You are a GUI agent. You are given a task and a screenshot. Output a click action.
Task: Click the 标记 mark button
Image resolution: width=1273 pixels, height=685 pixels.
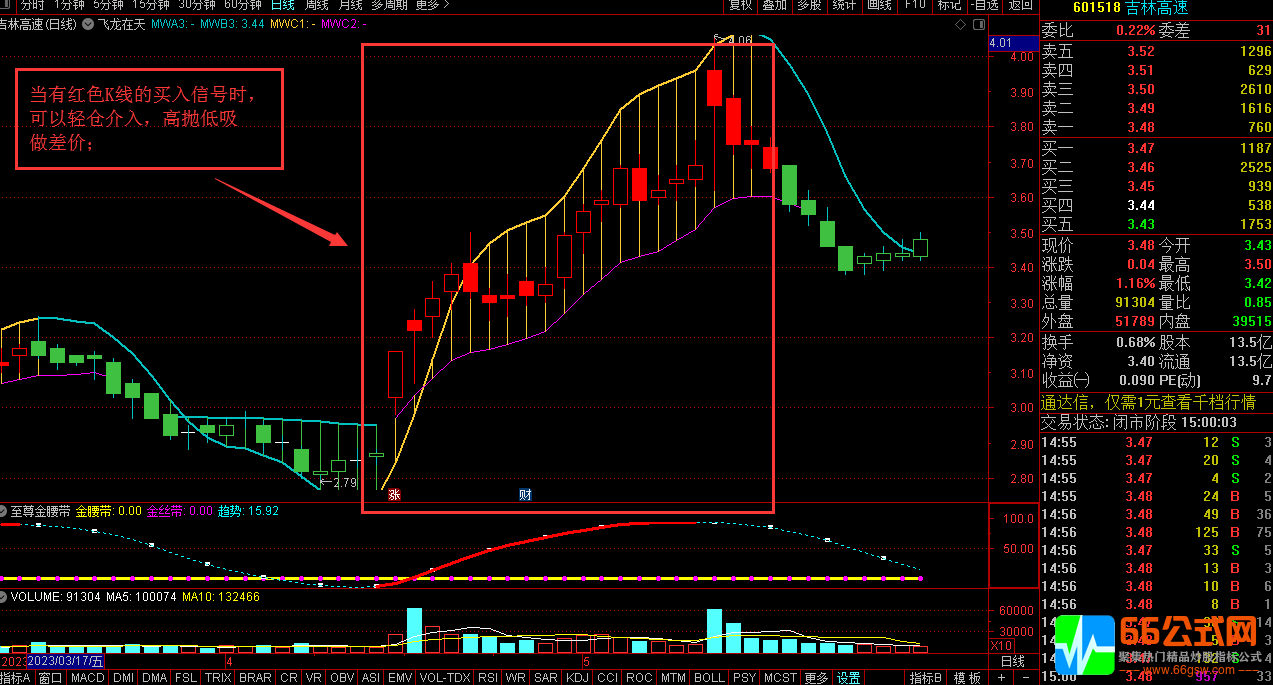(948, 5)
